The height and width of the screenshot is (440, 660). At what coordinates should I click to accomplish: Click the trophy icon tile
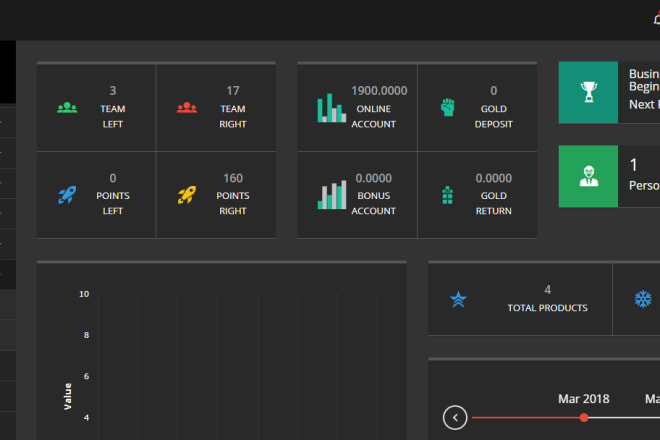588,92
